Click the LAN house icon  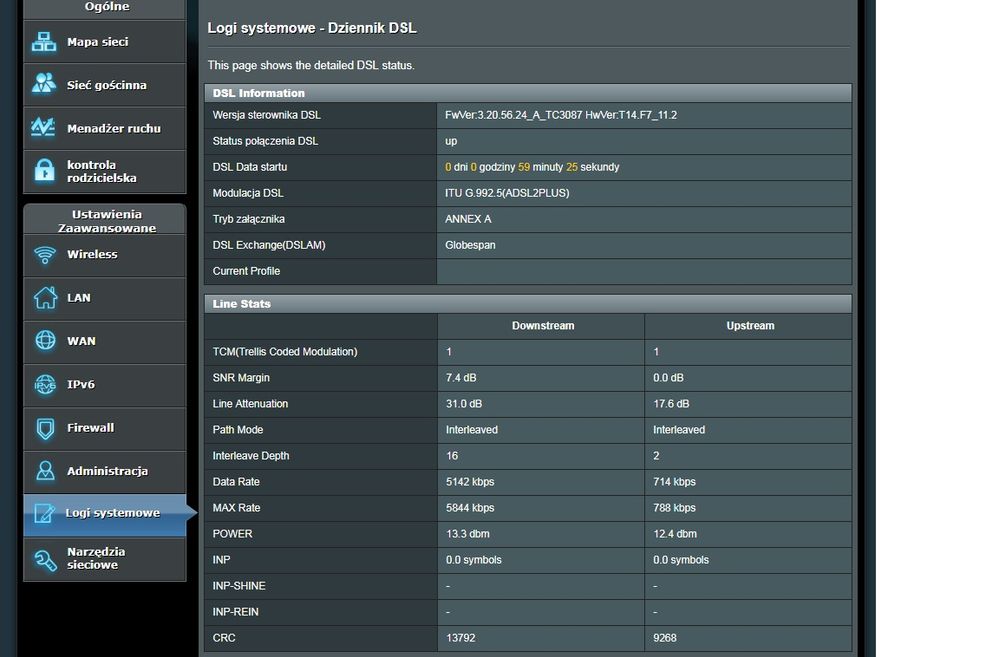(45, 298)
